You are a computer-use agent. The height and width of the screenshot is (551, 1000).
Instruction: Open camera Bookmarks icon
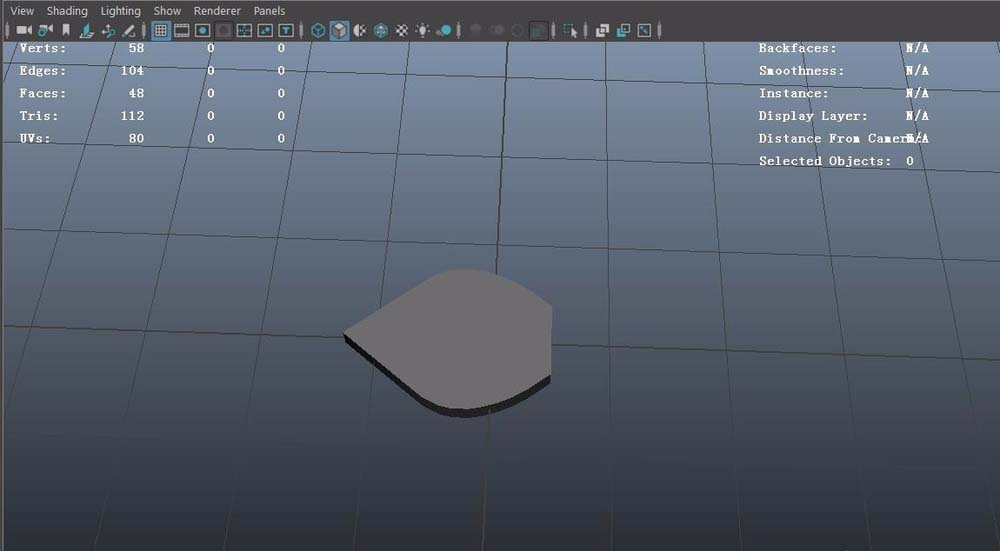tap(66, 30)
